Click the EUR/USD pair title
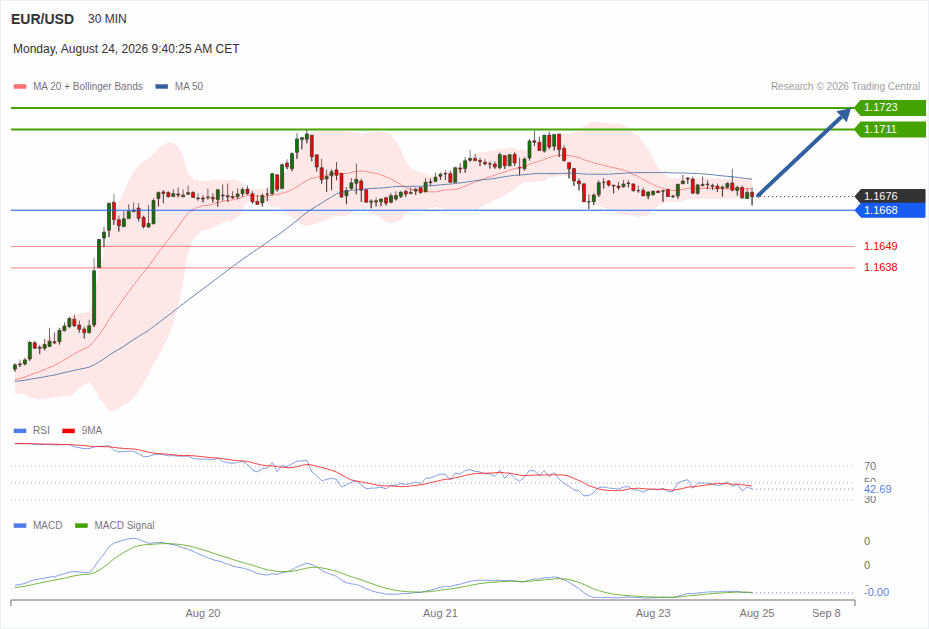 [x=43, y=19]
